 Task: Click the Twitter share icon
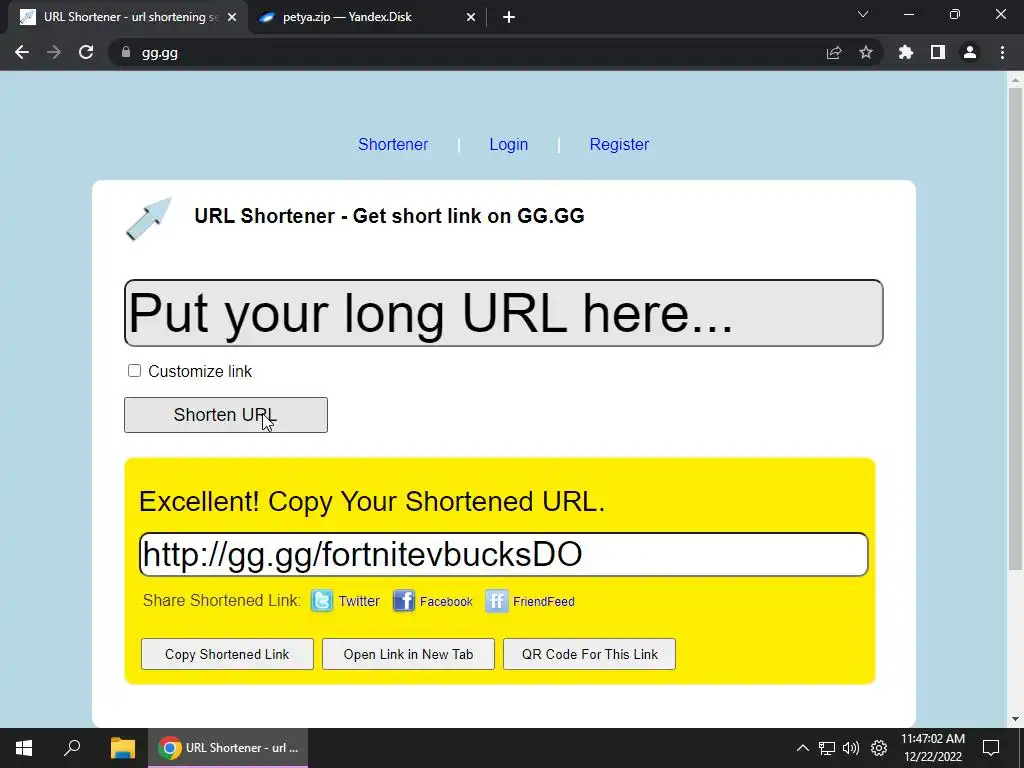(322, 601)
